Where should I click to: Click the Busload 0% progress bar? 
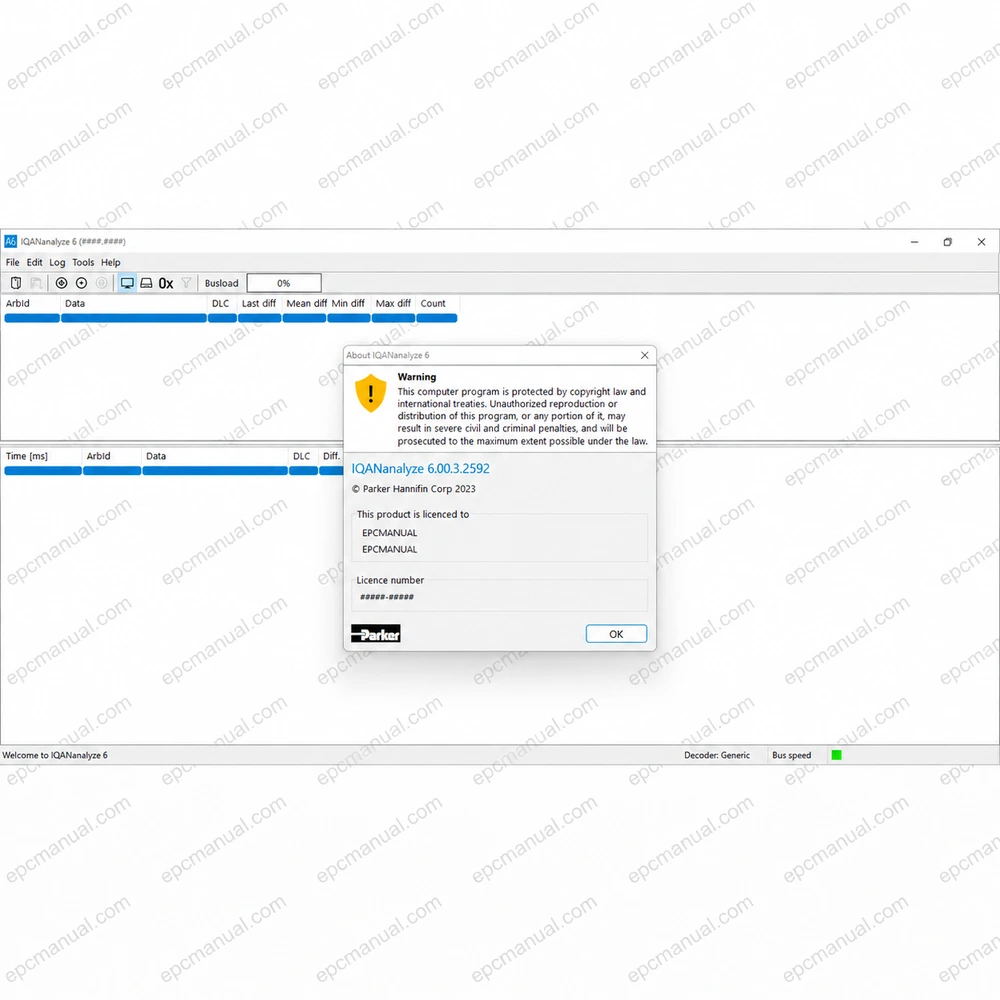click(284, 283)
